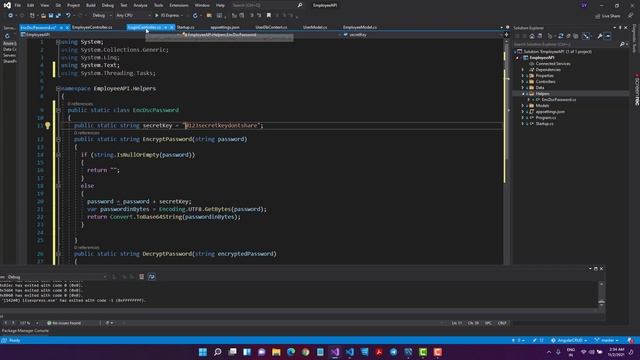
Task: Open the Analyze menu
Action: (x=140, y=5)
